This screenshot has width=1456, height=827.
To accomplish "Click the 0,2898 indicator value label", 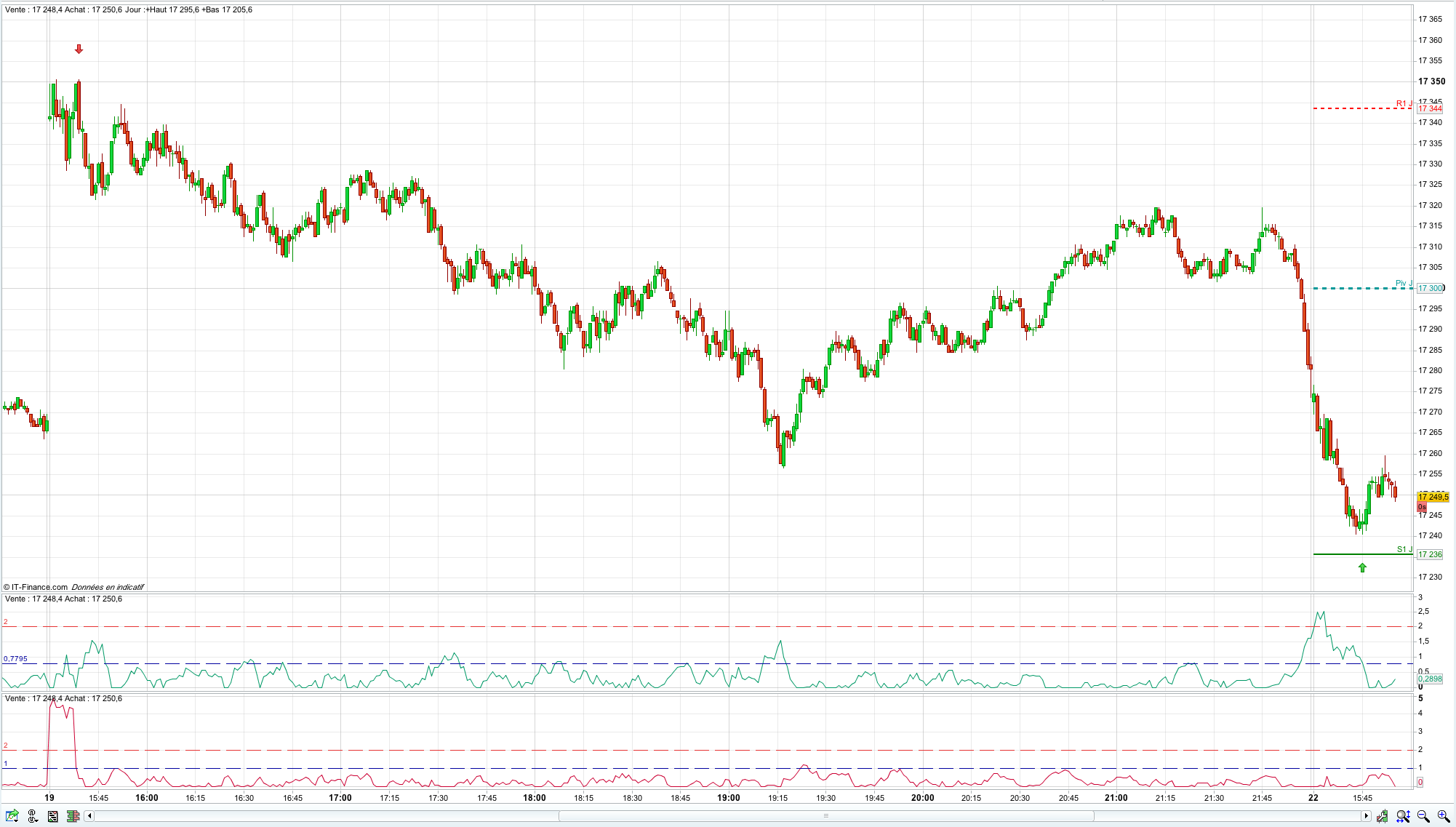I will click(x=1430, y=679).
